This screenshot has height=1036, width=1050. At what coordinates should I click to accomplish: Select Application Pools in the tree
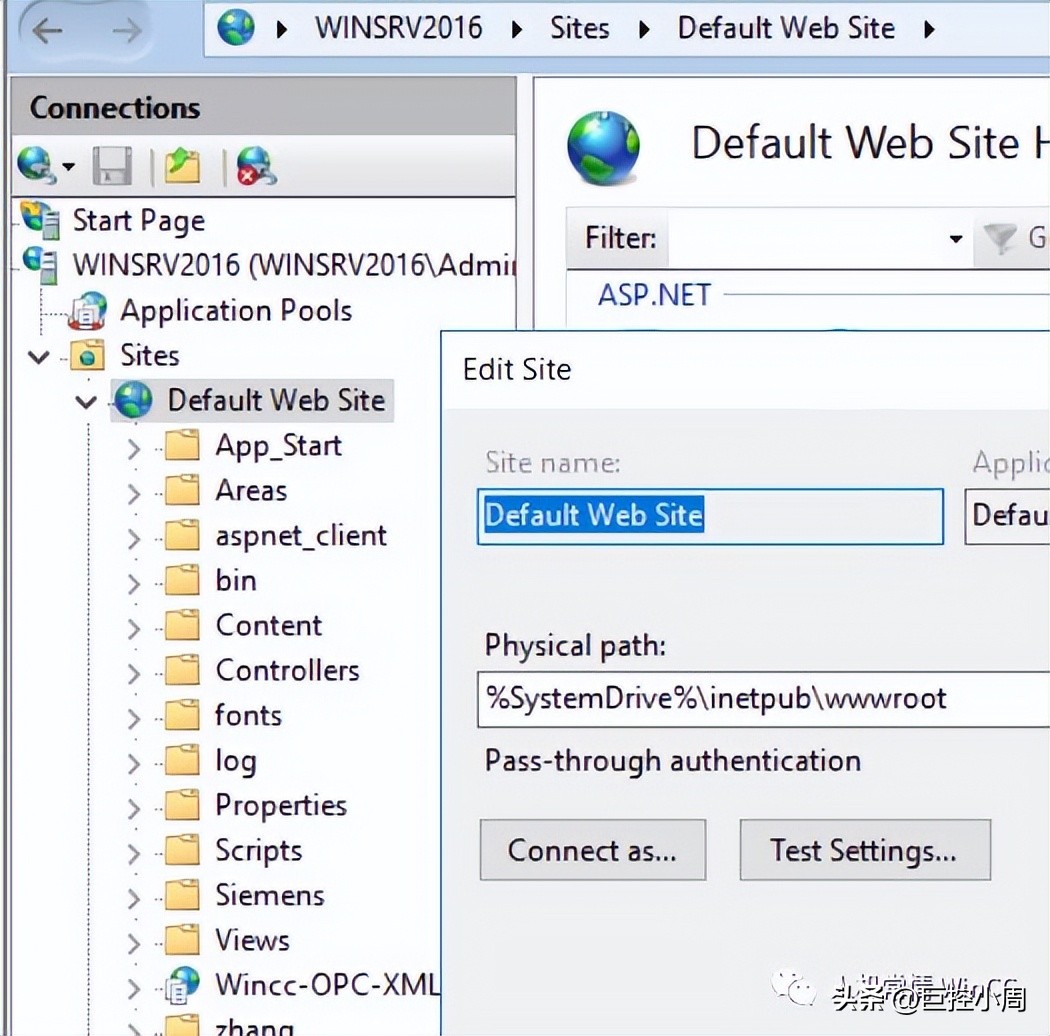pos(236,310)
